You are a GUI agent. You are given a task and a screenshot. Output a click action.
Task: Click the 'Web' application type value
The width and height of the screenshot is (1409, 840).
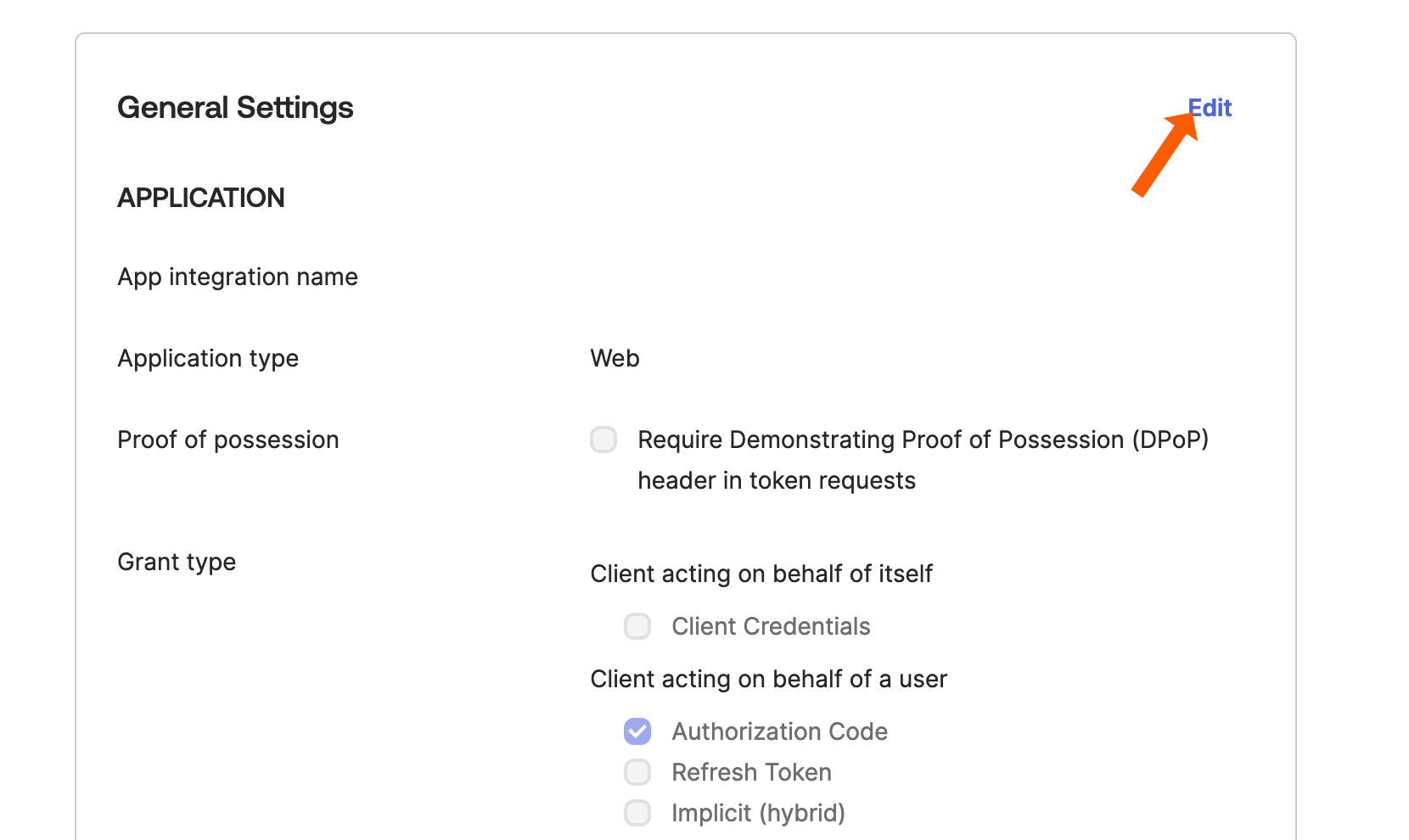[x=615, y=358]
